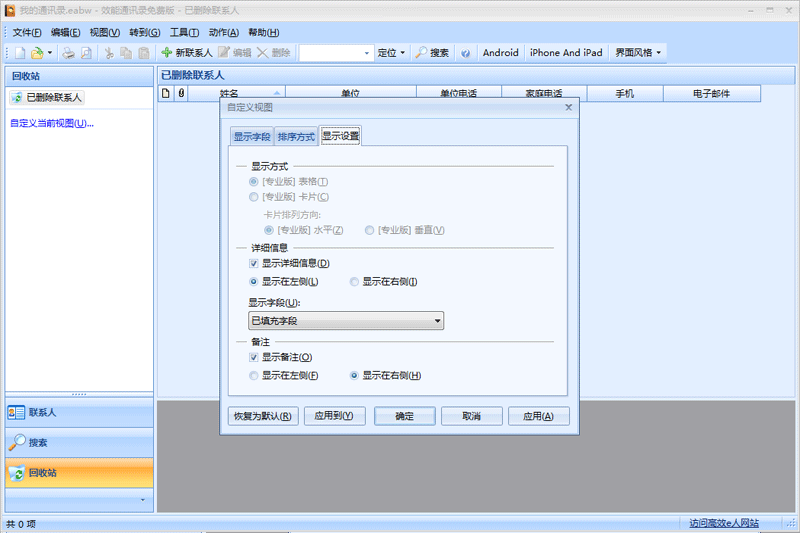Click 新联系人 add contact button
Viewport: 800px width, 533px height.
coord(187,53)
